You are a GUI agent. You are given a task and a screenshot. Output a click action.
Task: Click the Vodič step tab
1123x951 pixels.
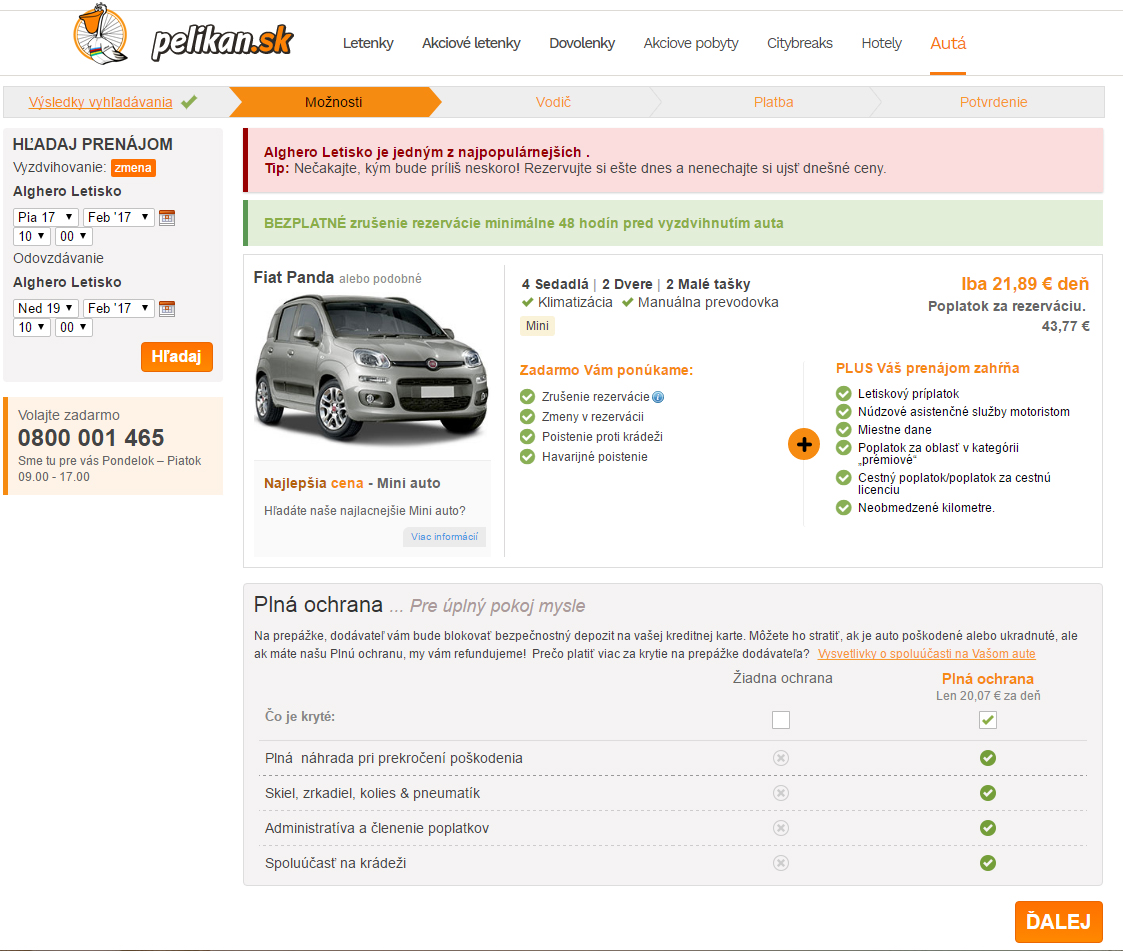(x=554, y=102)
